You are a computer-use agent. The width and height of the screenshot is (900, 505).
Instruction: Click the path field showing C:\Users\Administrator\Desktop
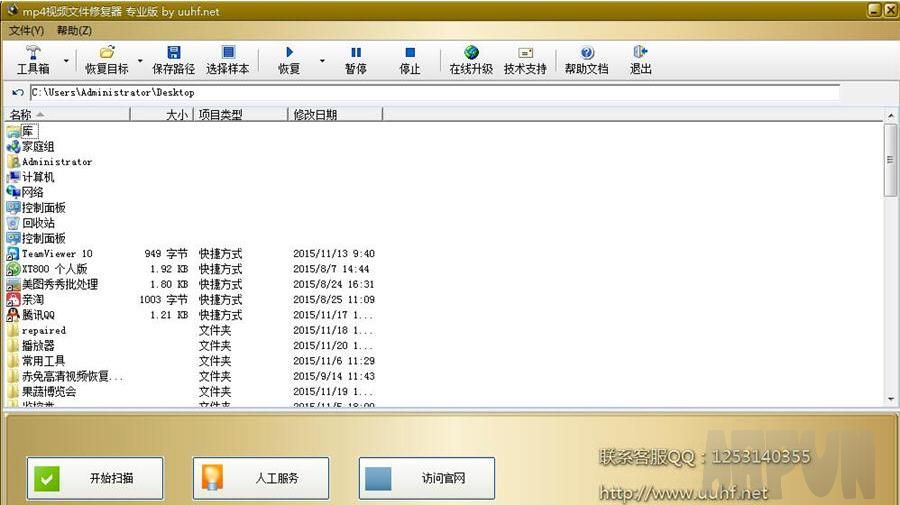pos(435,92)
